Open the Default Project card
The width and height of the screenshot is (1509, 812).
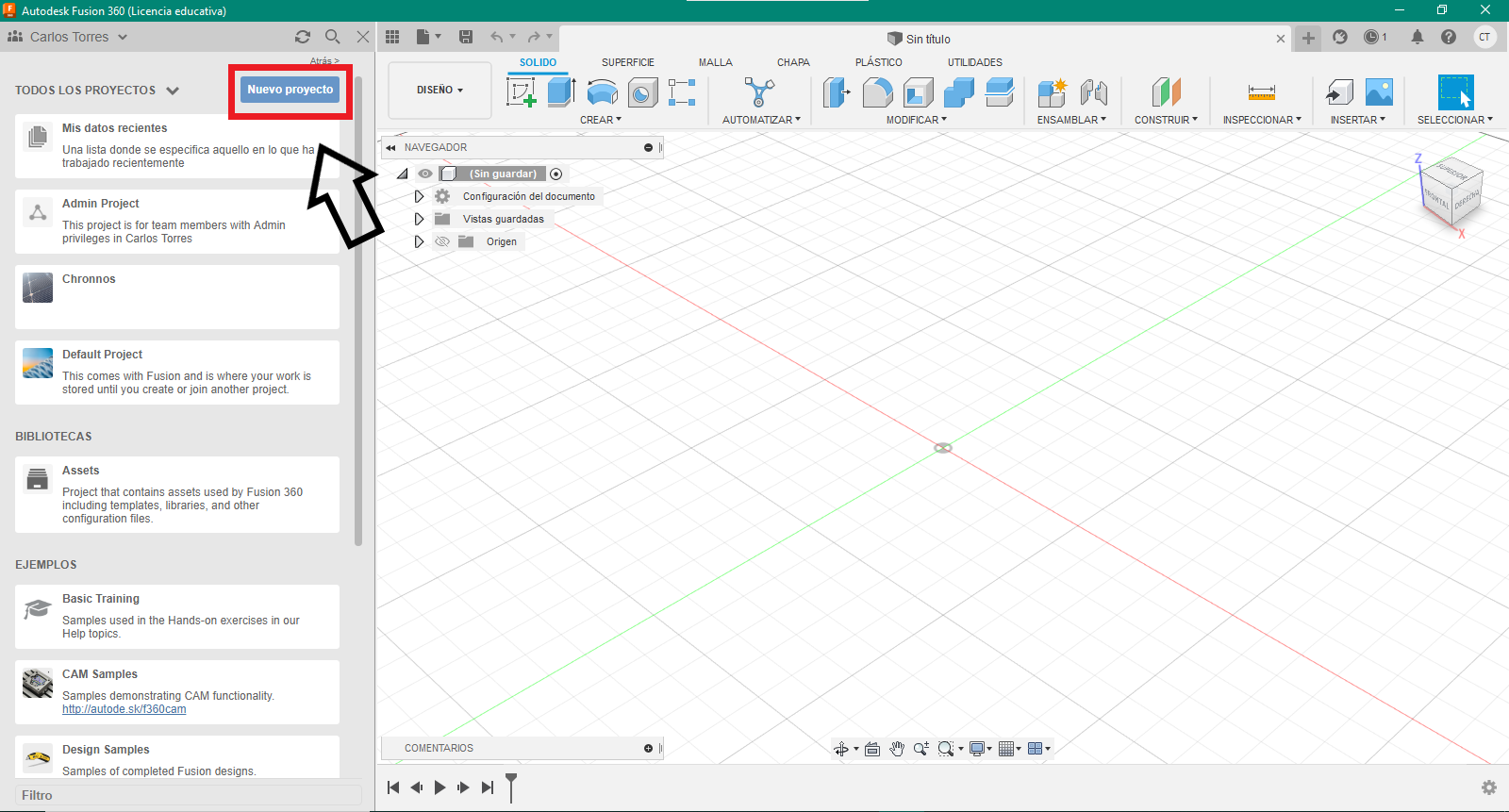point(177,373)
